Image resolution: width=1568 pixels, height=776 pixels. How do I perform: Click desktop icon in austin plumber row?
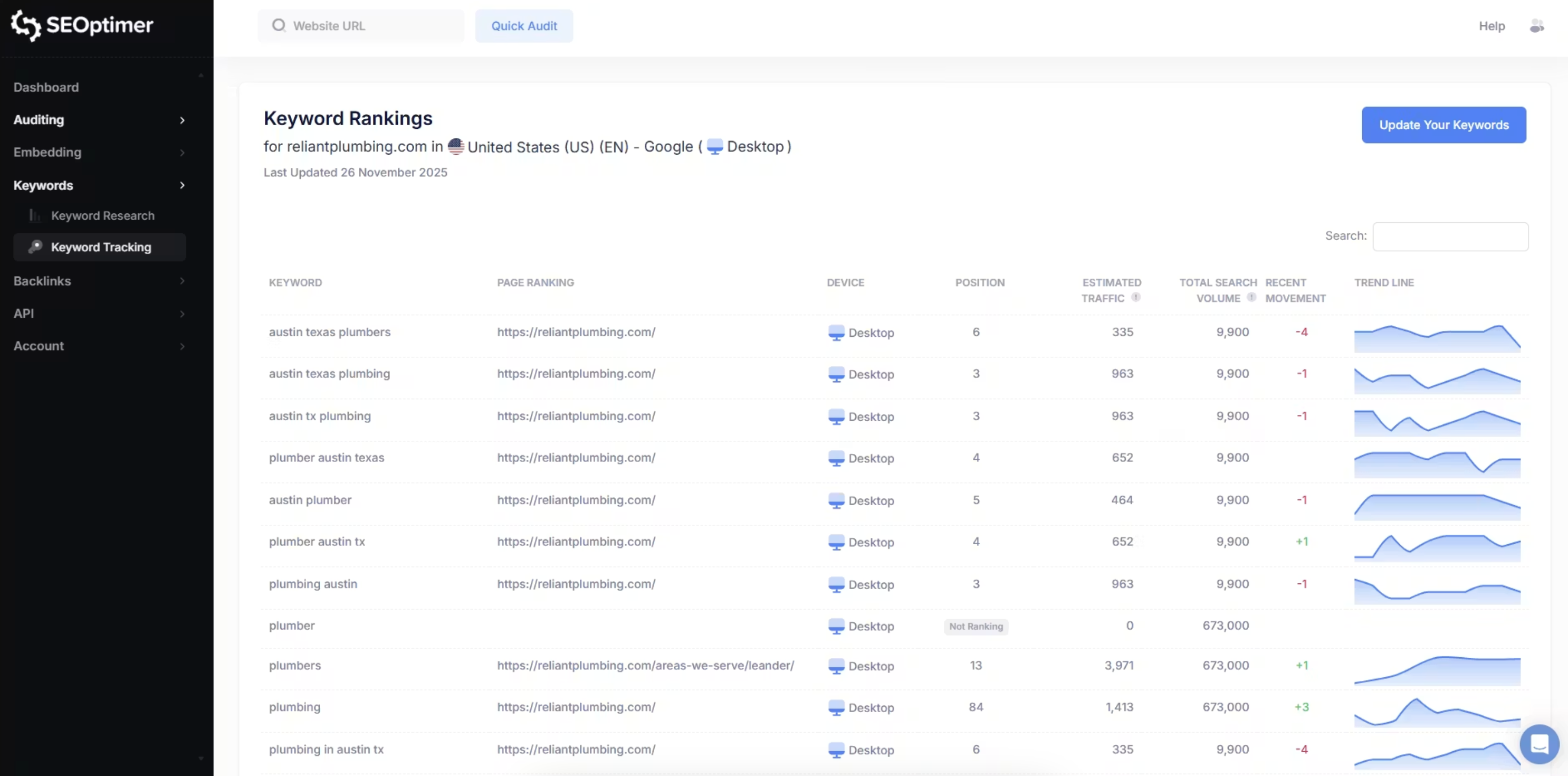tap(836, 500)
